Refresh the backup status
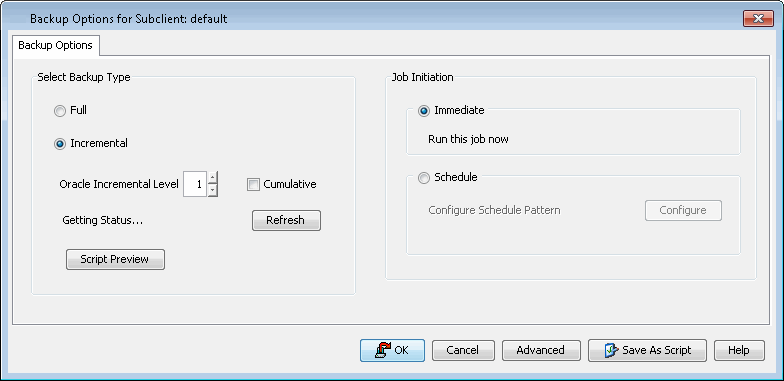 pos(286,220)
